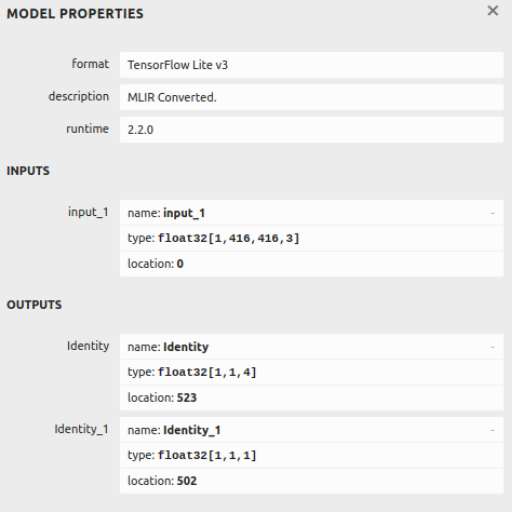Click the input type float32[1,416,416,3] row
Viewport: 512px width, 512px height.
[x=312, y=238]
